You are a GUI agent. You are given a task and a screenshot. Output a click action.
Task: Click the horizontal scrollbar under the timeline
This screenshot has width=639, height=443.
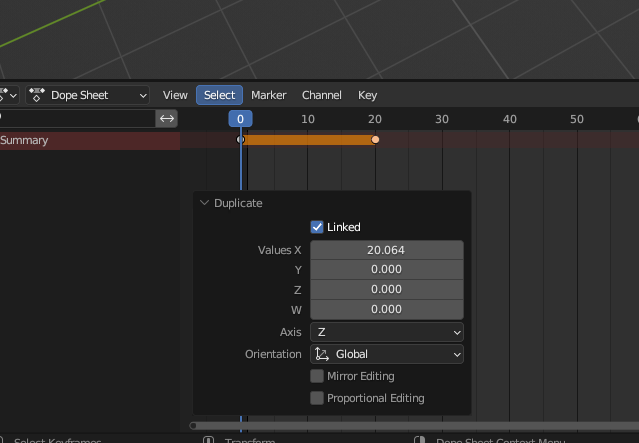click(x=414, y=426)
